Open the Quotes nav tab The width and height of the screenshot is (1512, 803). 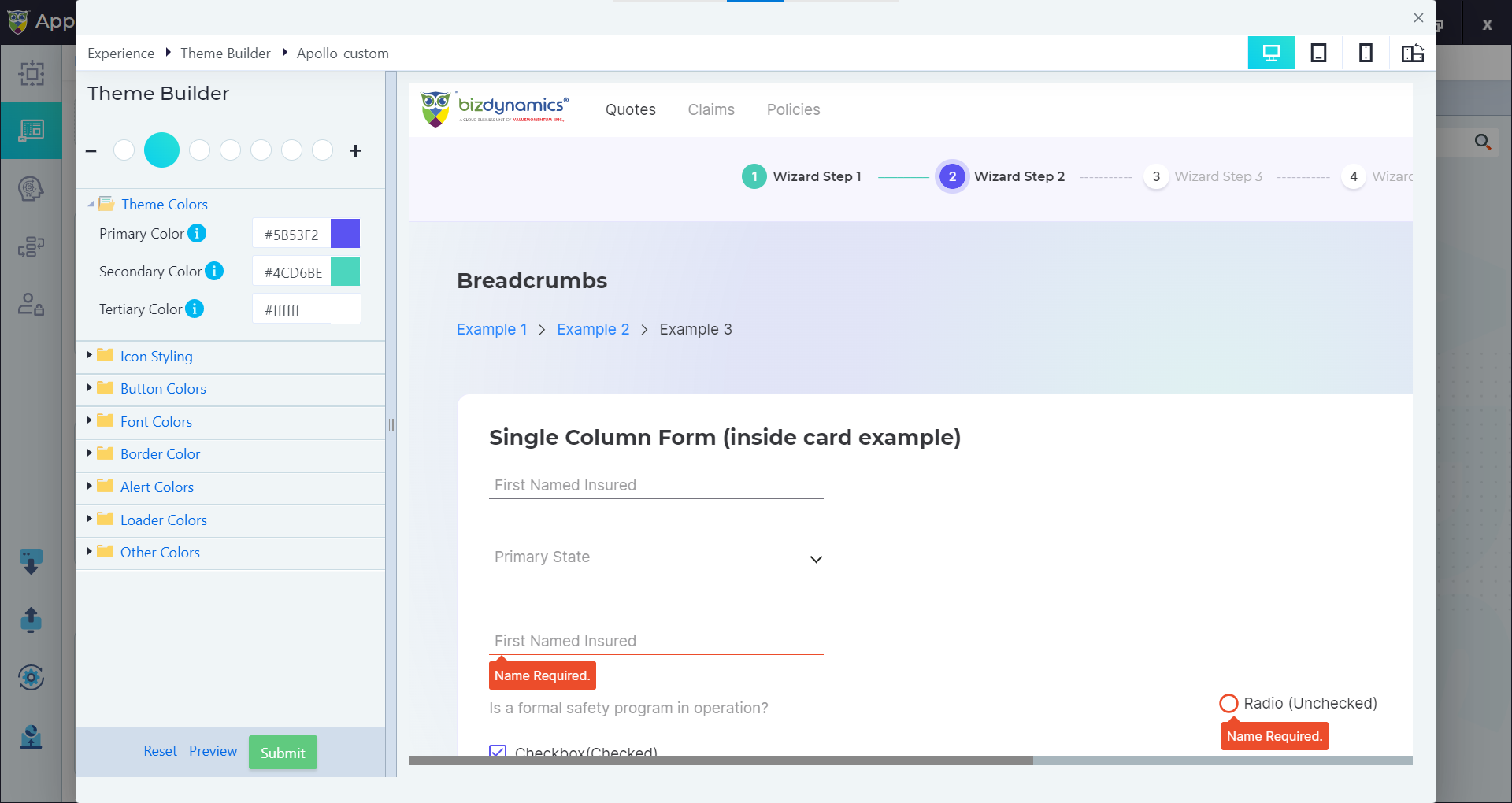[630, 109]
